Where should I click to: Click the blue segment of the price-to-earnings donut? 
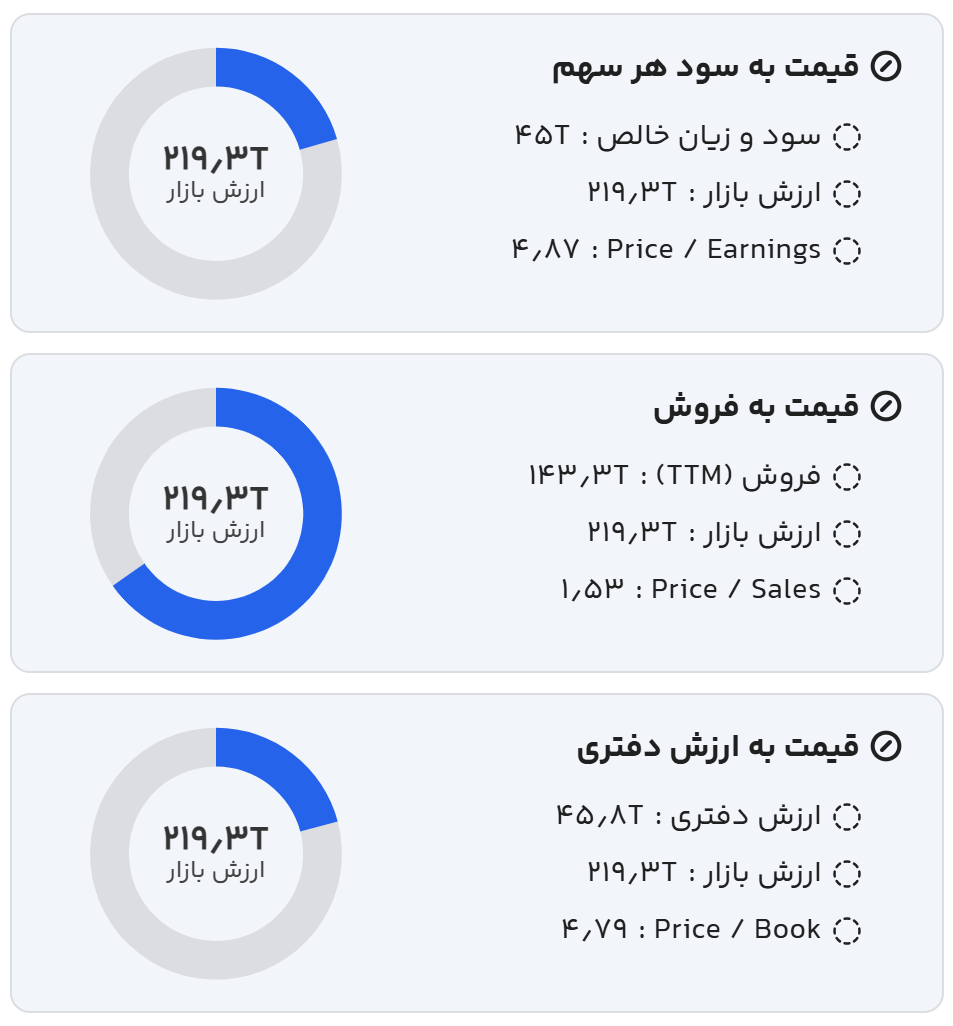(x=282, y=89)
